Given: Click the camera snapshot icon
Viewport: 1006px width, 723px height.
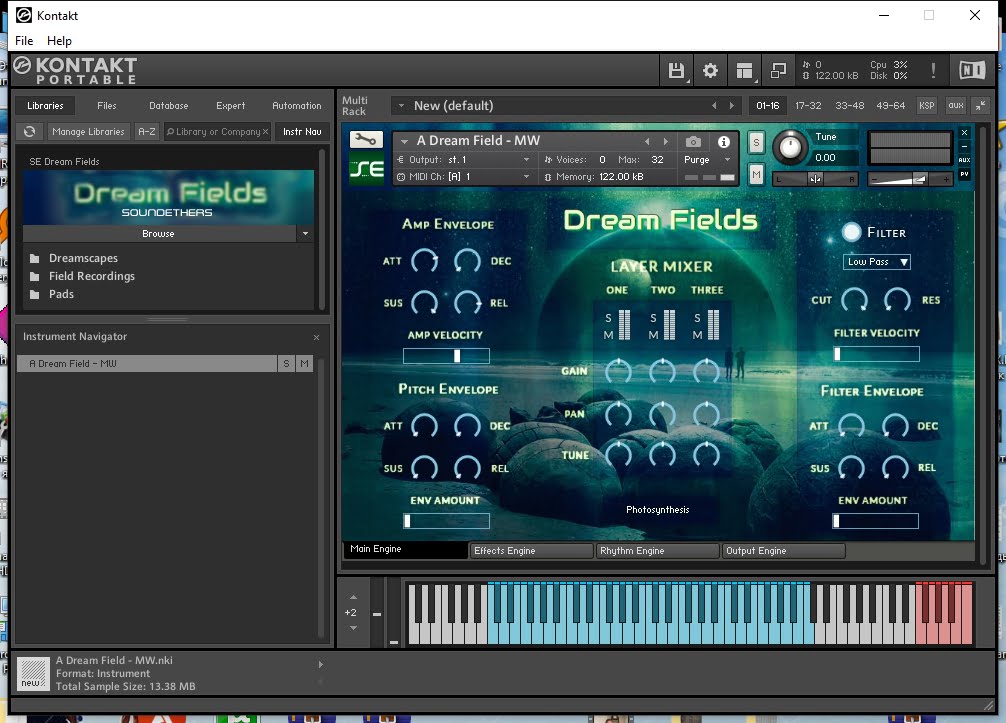Looking at the screenshot, I should 693,142.
